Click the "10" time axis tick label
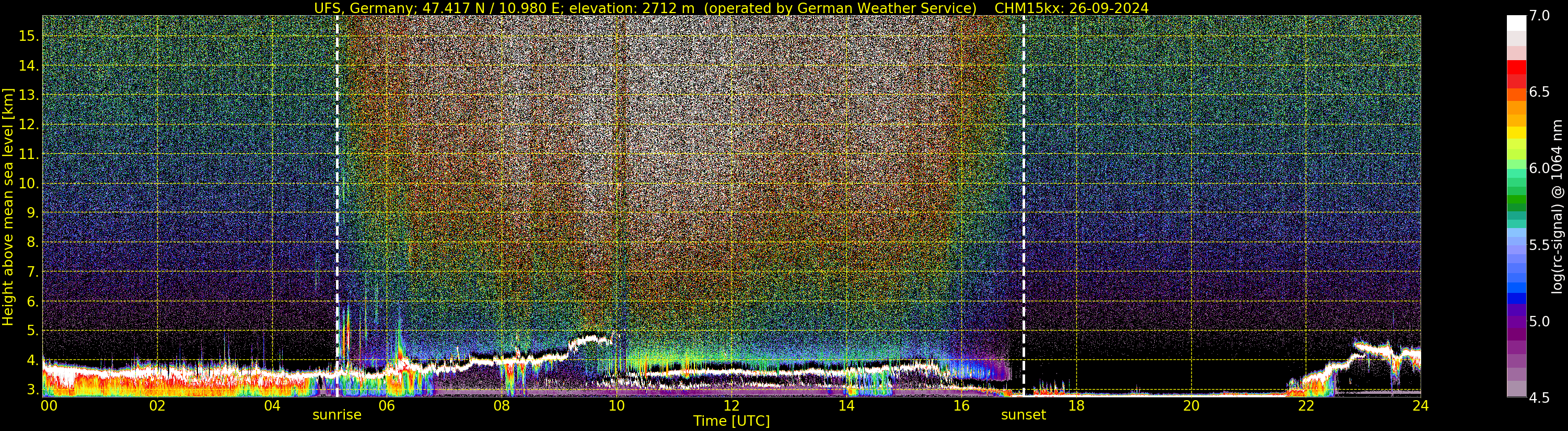The image size is (1568, 431). [617, 405]
